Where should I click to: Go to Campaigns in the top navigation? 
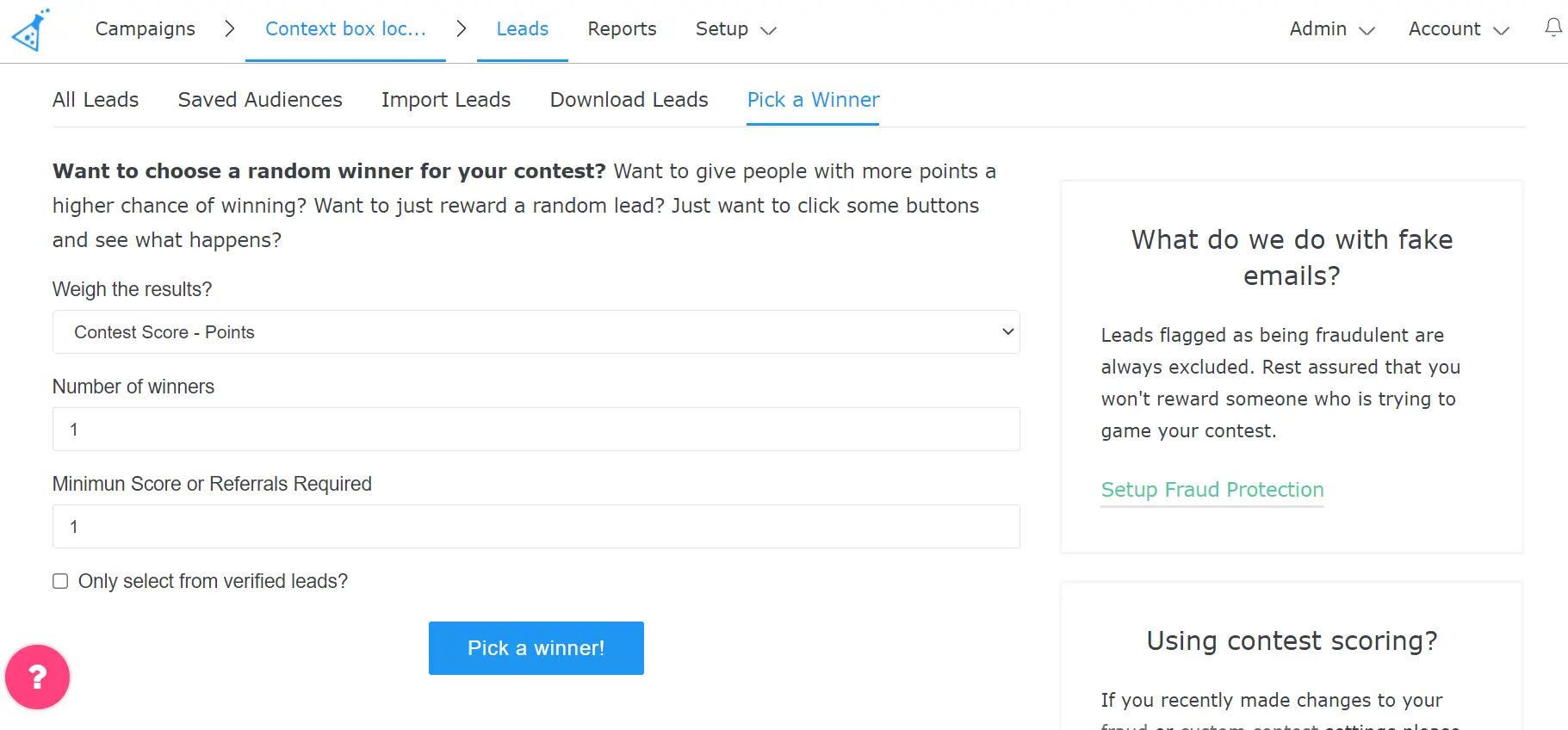coord(146,29)
